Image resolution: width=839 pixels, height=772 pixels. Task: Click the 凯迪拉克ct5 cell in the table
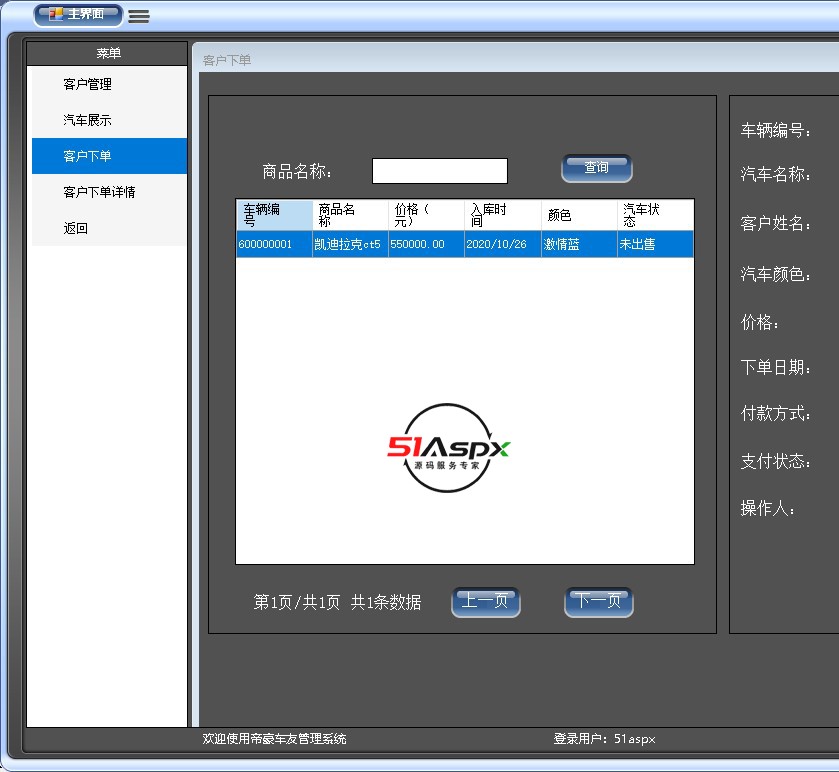(348, 244)
